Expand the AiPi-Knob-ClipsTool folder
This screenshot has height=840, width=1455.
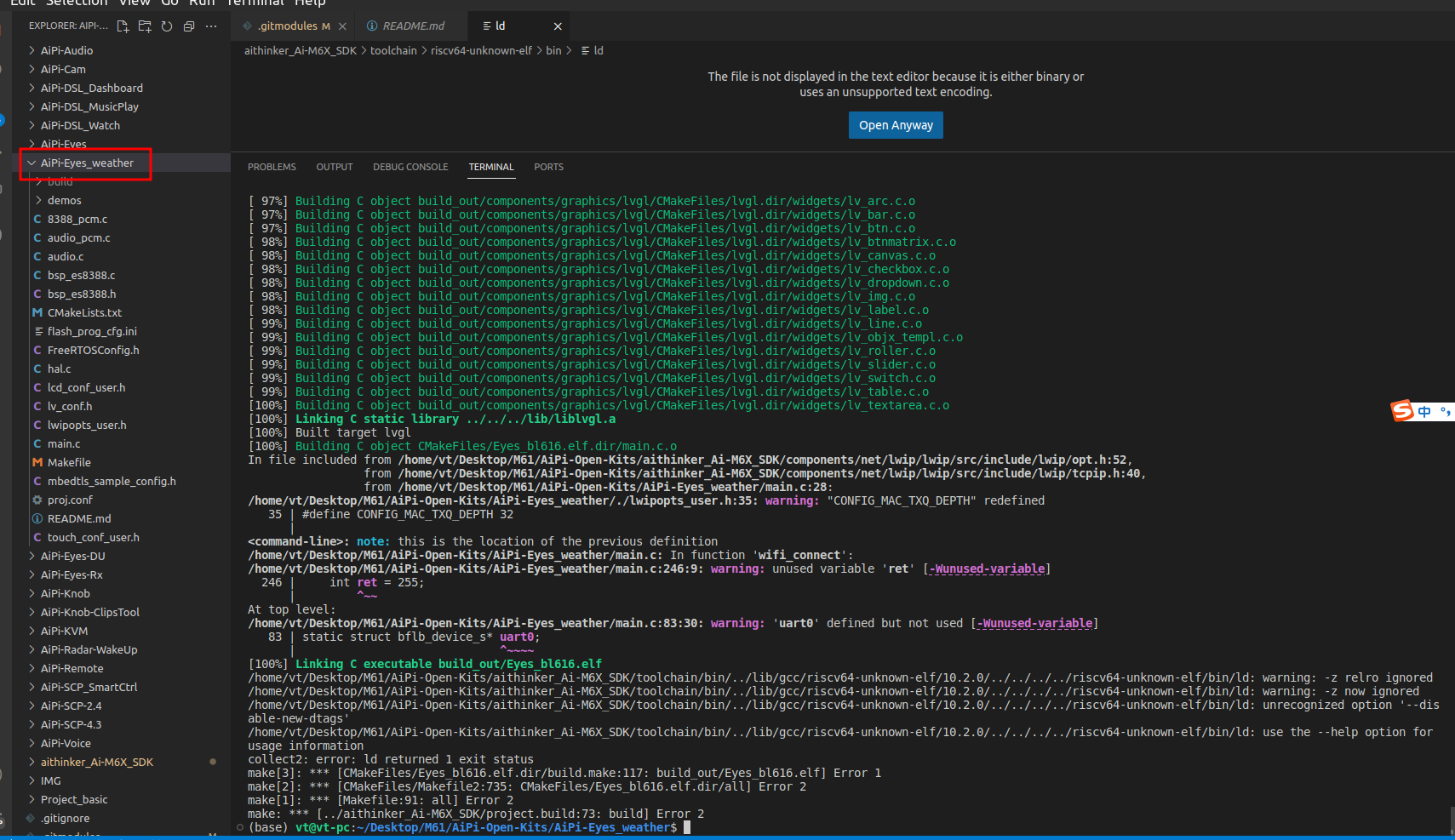pyautogui.click(x=121, y=612)
